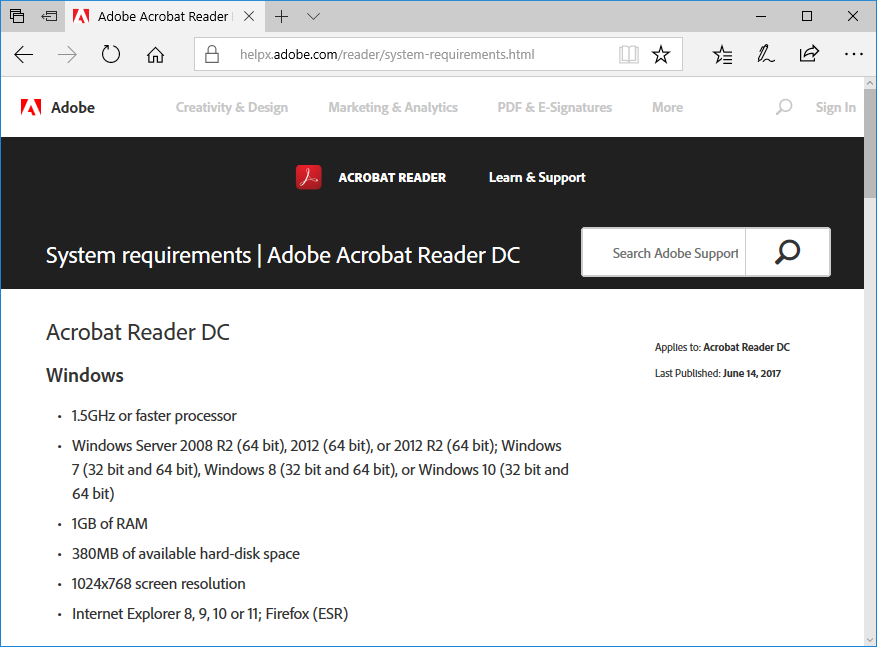Click the Search Adobe Support field

tap(664, 252)
